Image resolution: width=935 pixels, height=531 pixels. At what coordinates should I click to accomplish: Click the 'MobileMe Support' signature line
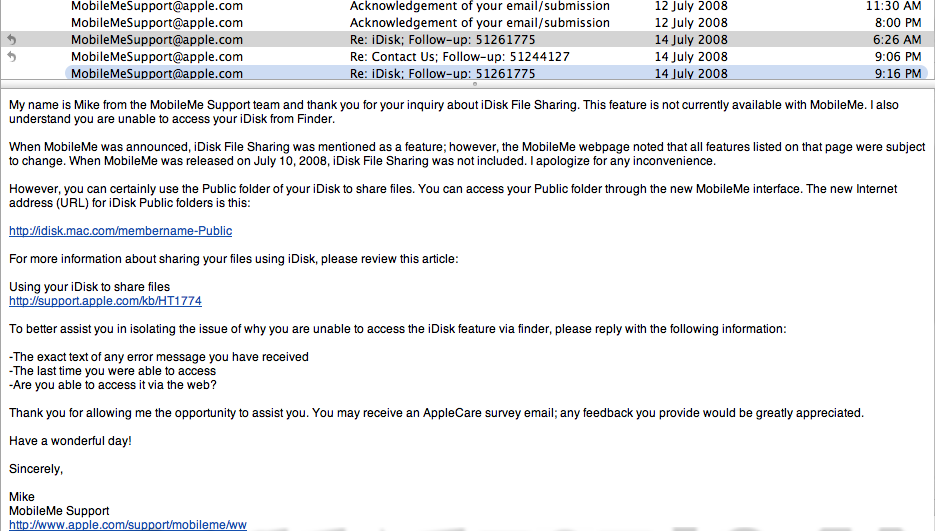coord(59,511)
